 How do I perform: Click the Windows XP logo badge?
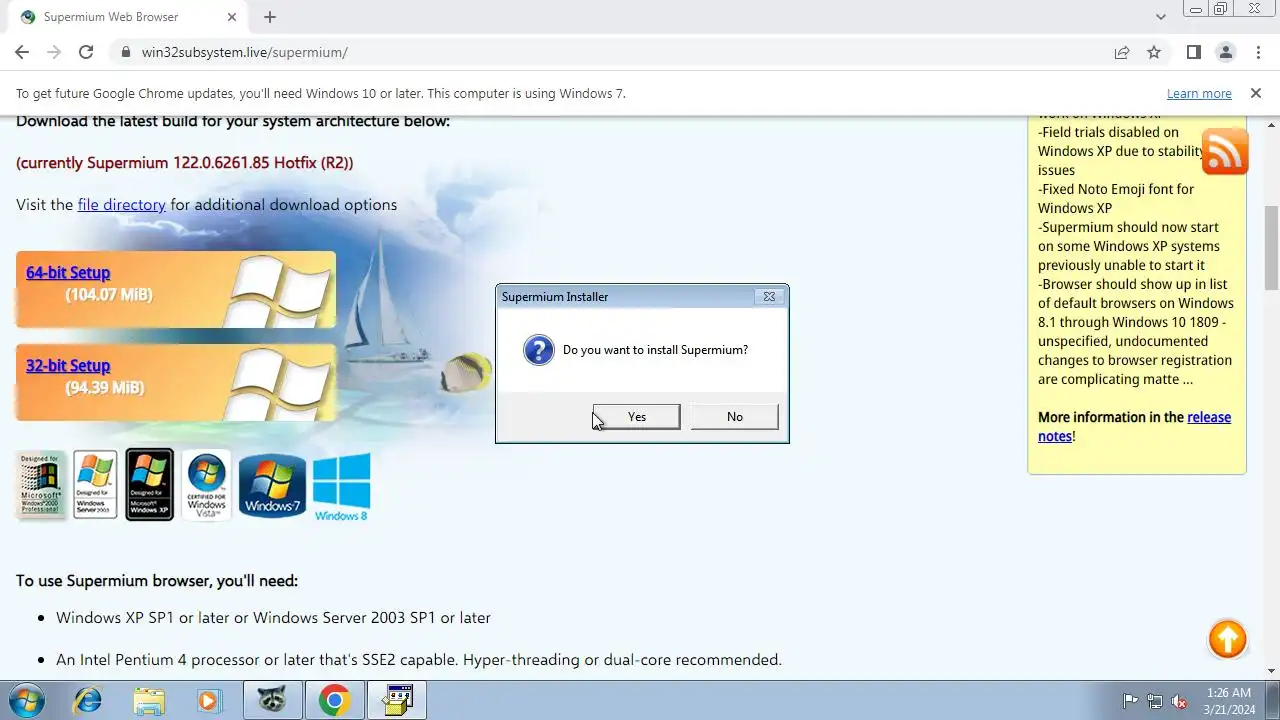149,485
